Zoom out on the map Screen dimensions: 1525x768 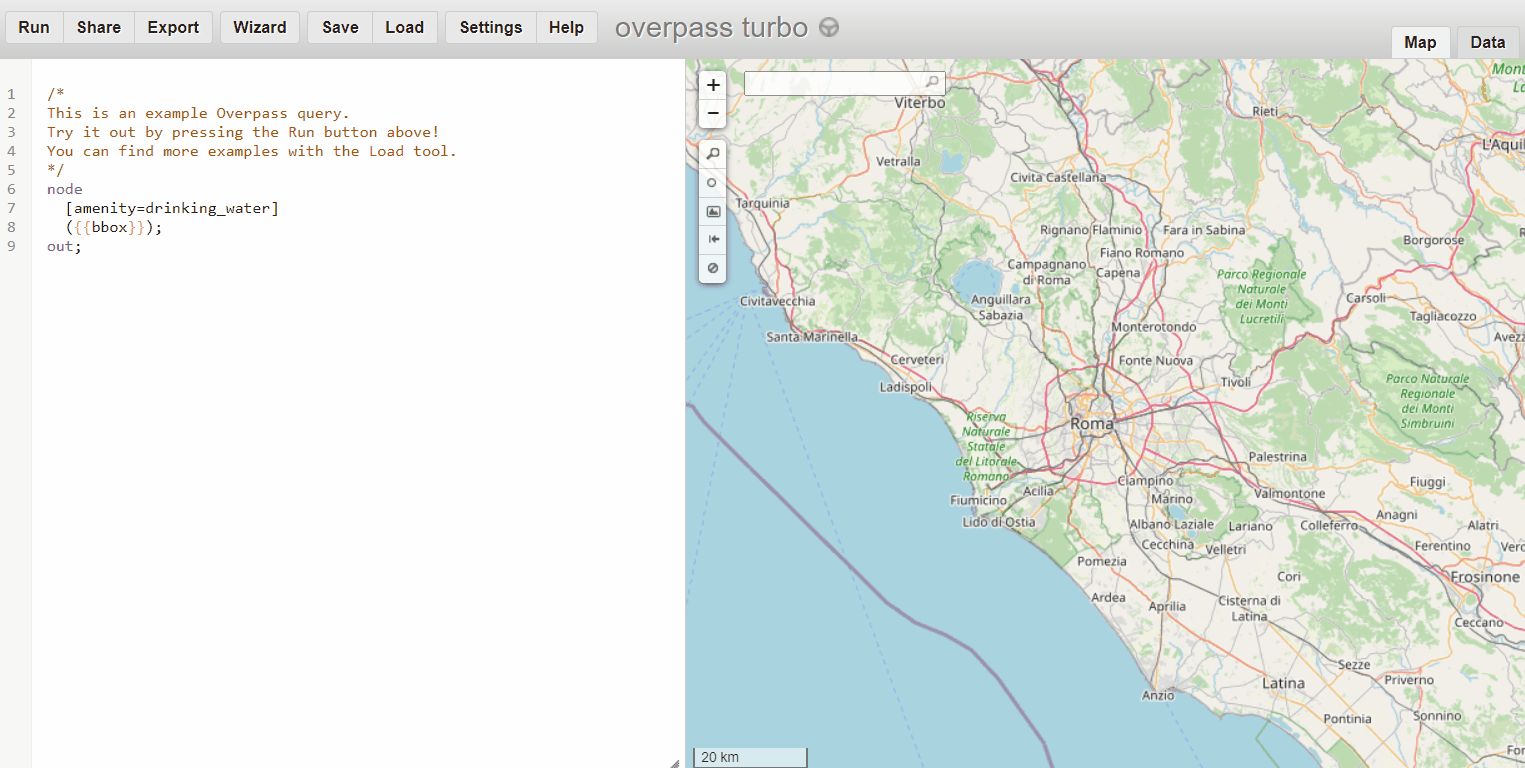click(x=713, y=113)
